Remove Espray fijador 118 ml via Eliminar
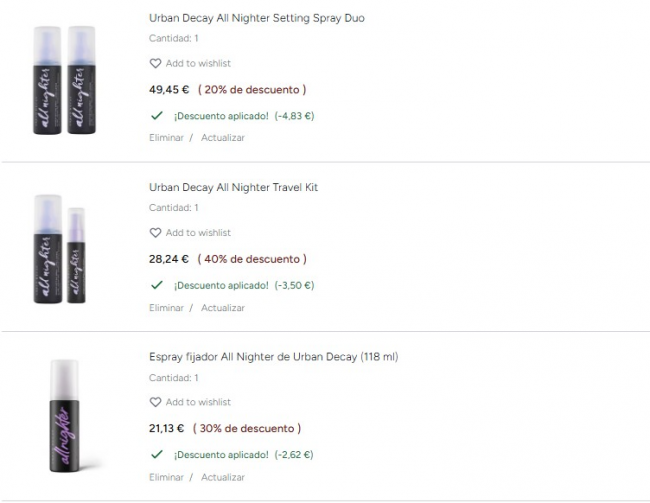Image resolution: width=650 pixels, height=503 pixels. (x=166, y=477)
